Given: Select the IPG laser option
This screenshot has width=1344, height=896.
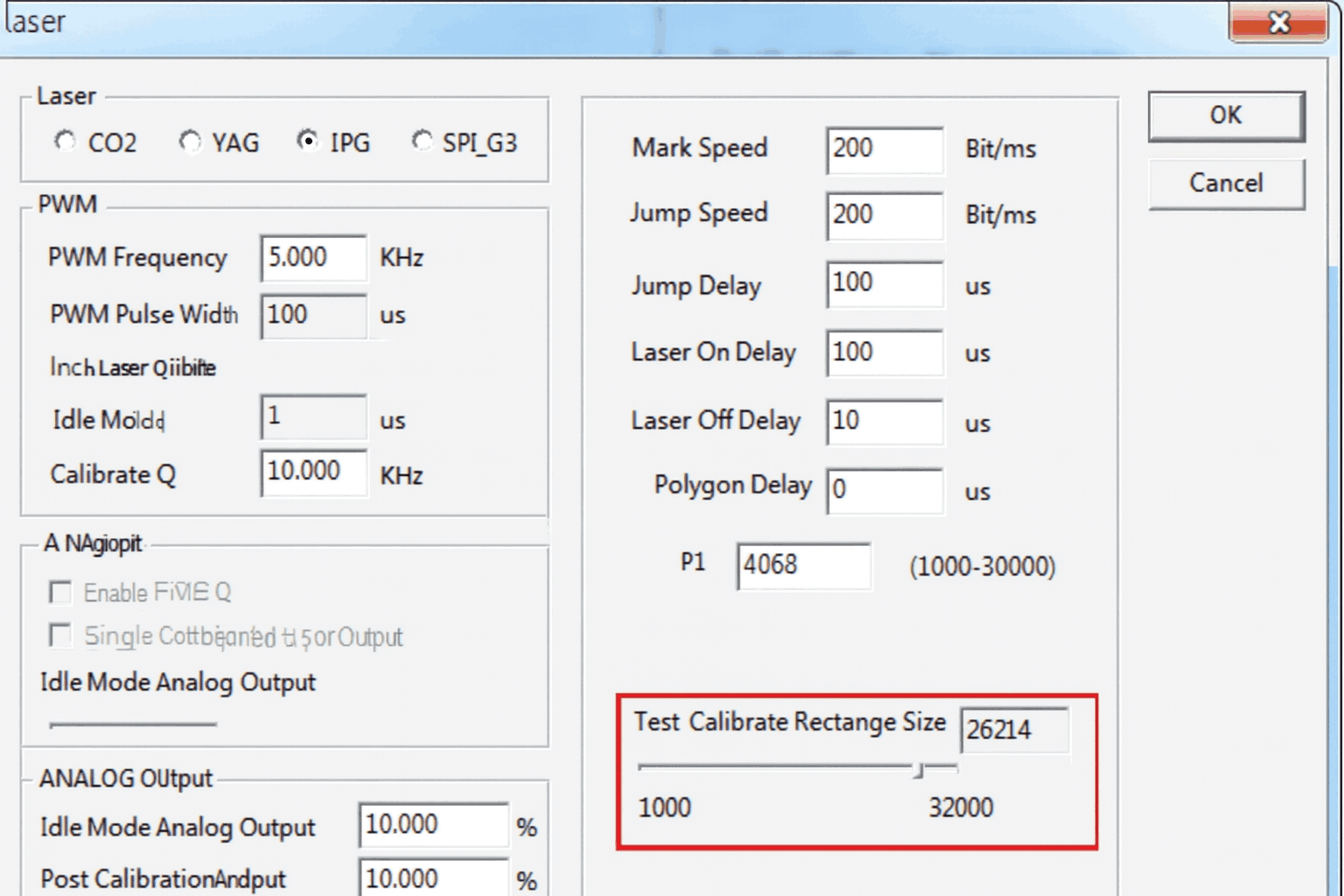Looking at the screenshot, I should click(x=307, y=141).
